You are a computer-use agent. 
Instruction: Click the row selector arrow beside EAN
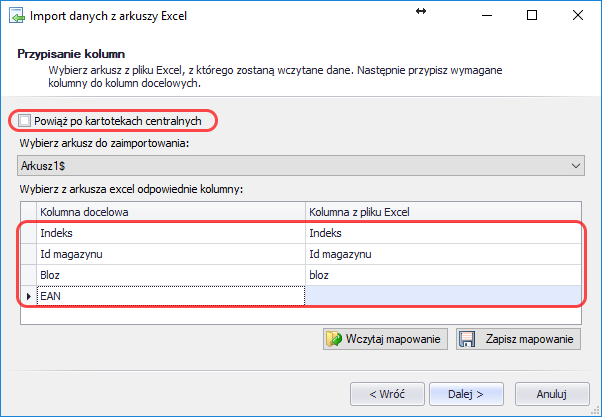click(x=27, y=295)
